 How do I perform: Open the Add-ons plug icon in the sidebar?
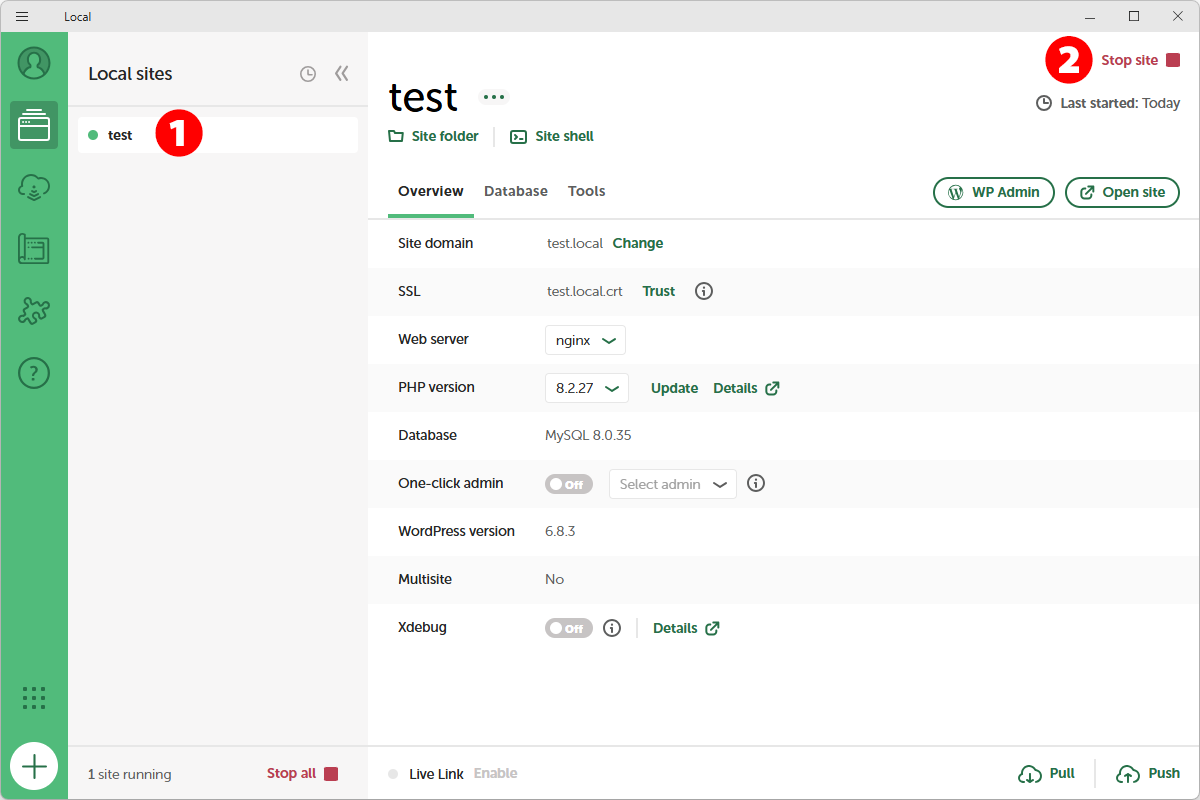(x=34, y=311)
